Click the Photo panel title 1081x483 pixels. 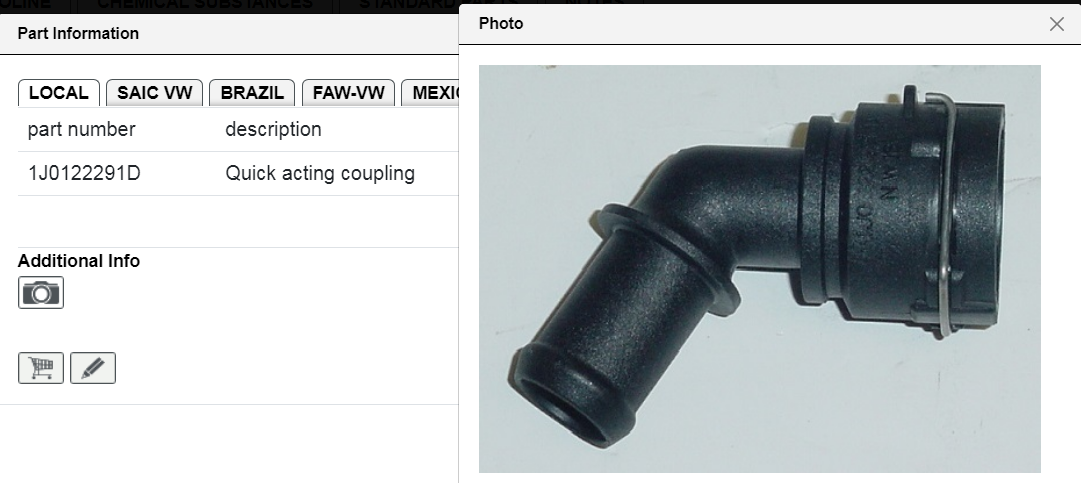(501, 23)
